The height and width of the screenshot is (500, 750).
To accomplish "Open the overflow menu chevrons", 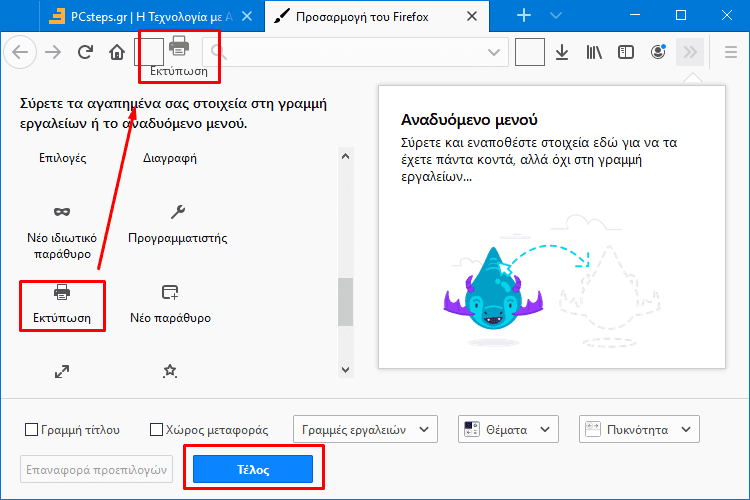I will (x=690, y=52).
